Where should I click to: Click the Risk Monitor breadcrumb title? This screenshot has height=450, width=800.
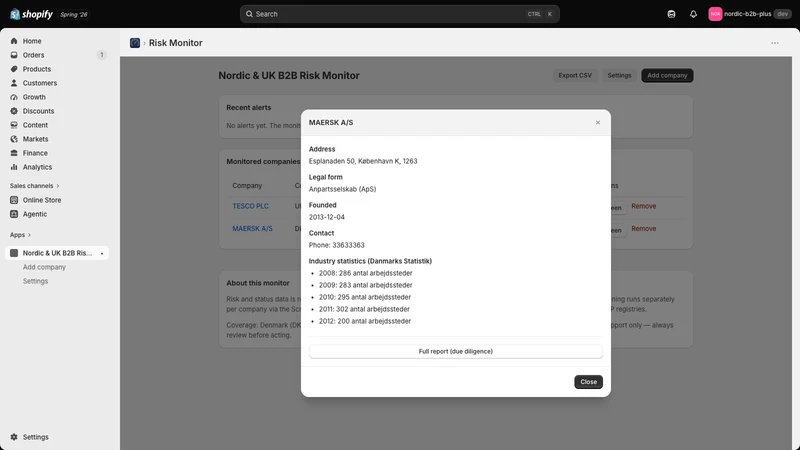click(176, 43)
